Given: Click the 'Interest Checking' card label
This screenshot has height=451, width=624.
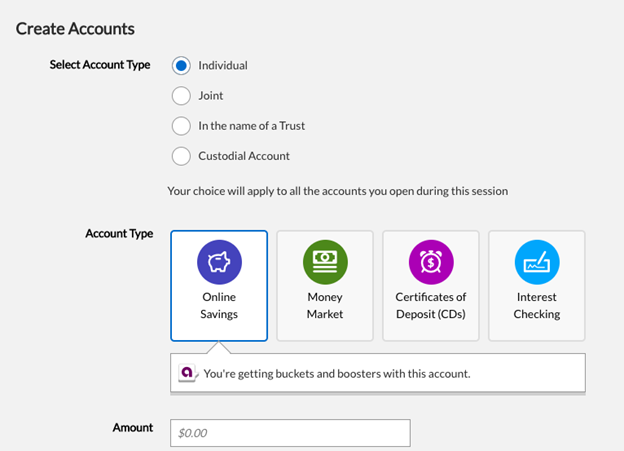Looking at the screenshot, I should click(x=537, y=305).
